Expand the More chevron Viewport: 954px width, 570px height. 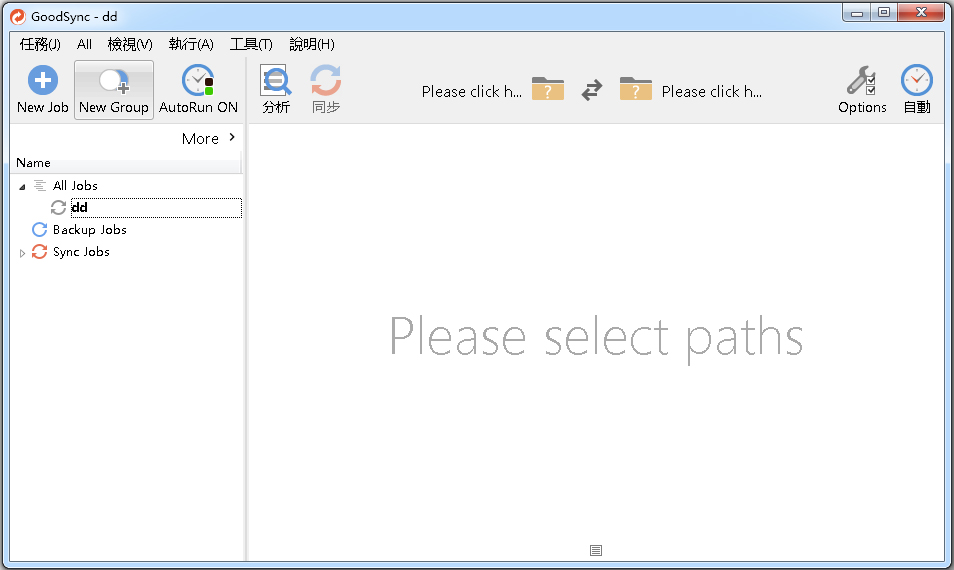[232, 137]
